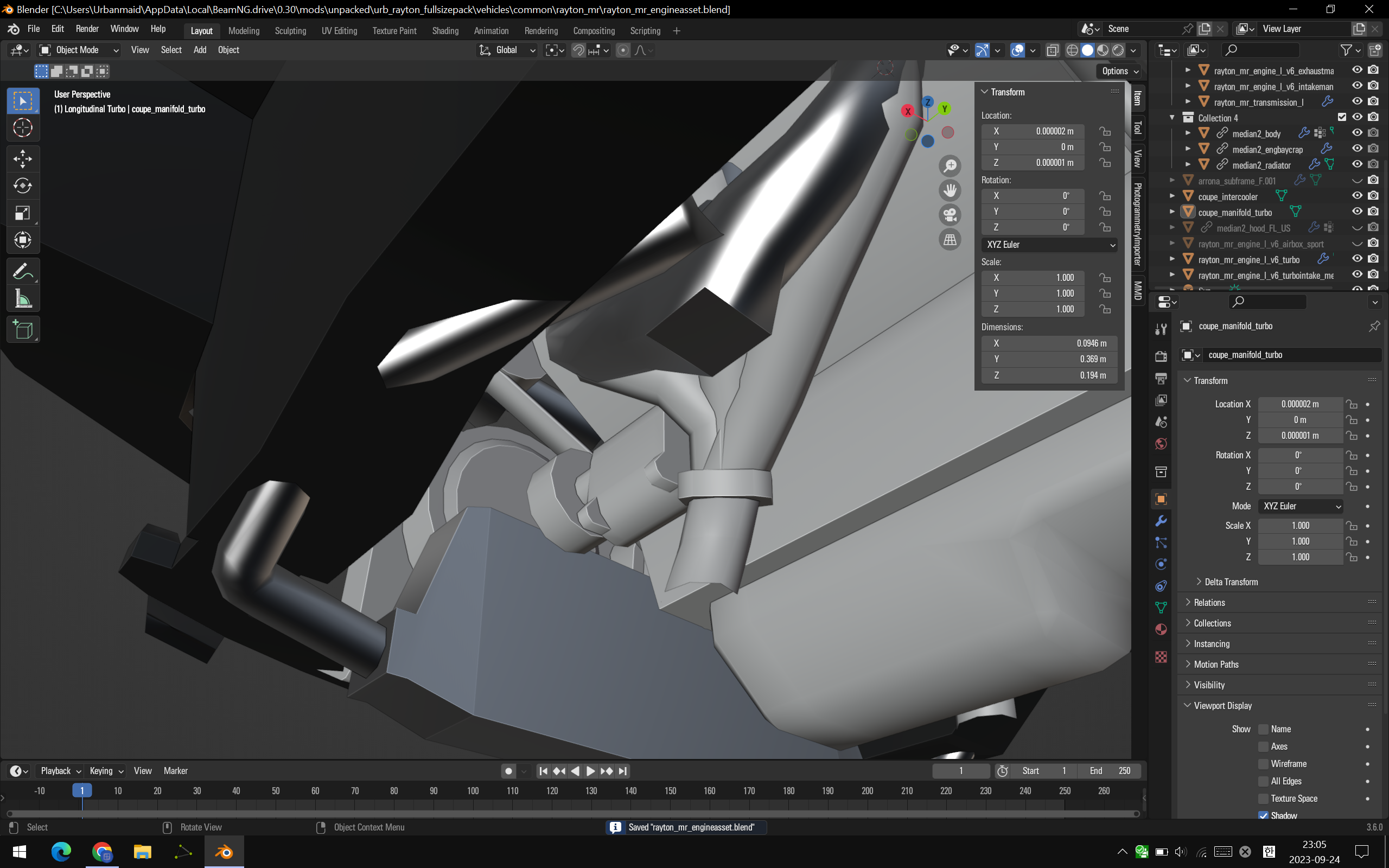Open the XYZ Euler rotation mode dropdown
The height and width of the screenshot is (868, 1389).
click(x=1049, y=245)
